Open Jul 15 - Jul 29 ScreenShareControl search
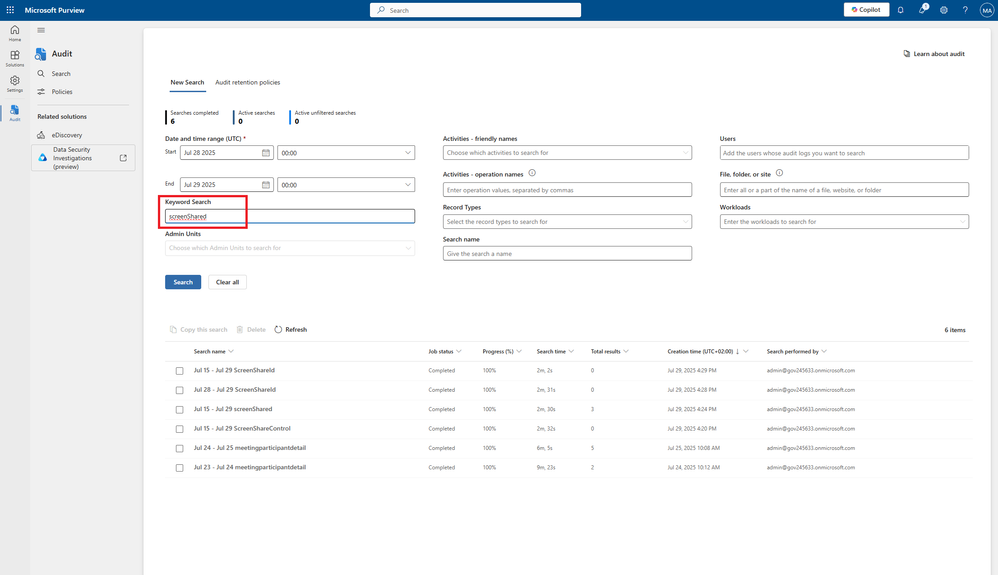 pyautogui.click(x=242, y=429)
